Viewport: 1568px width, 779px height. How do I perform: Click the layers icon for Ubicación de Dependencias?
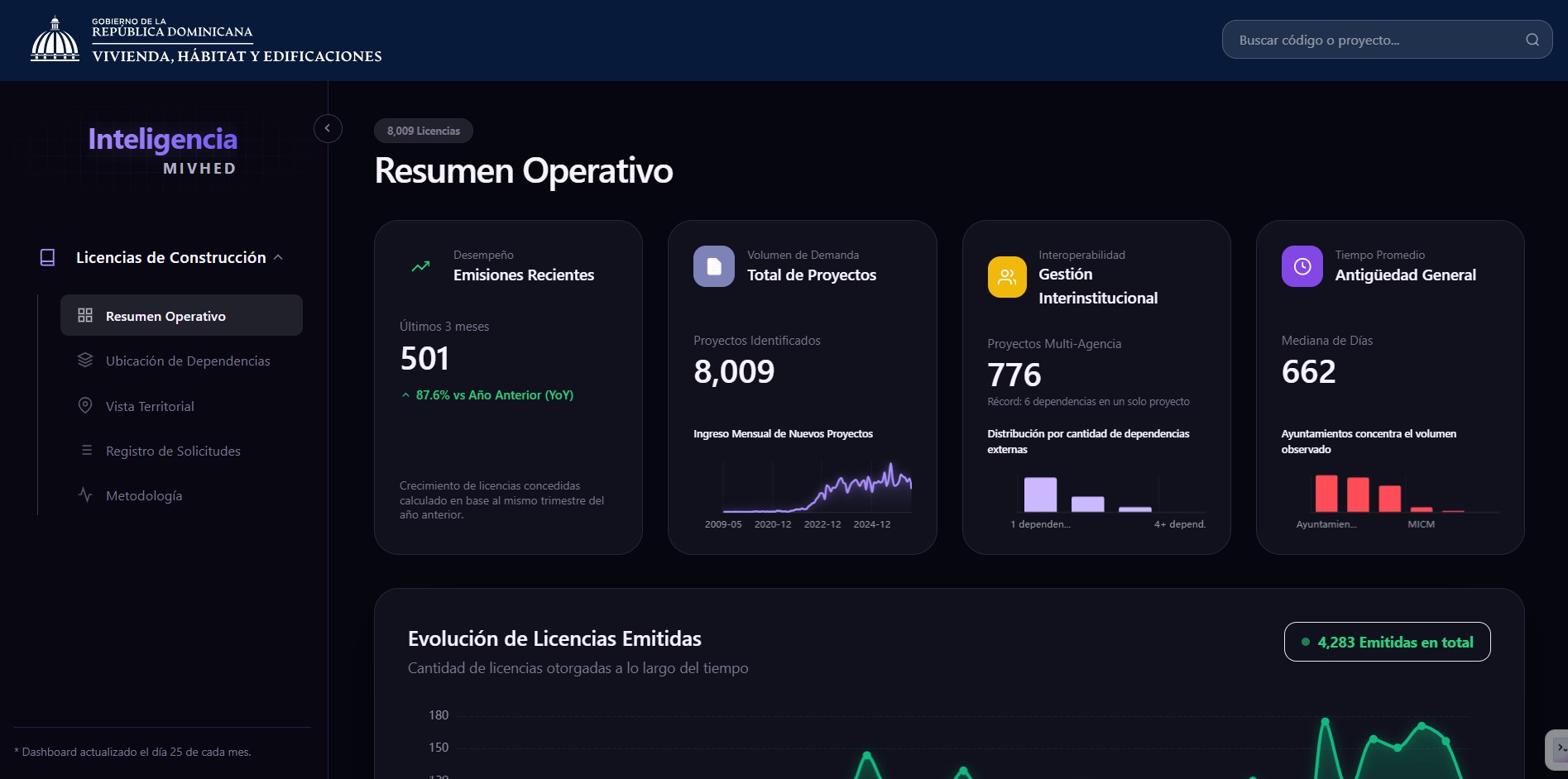85,361
